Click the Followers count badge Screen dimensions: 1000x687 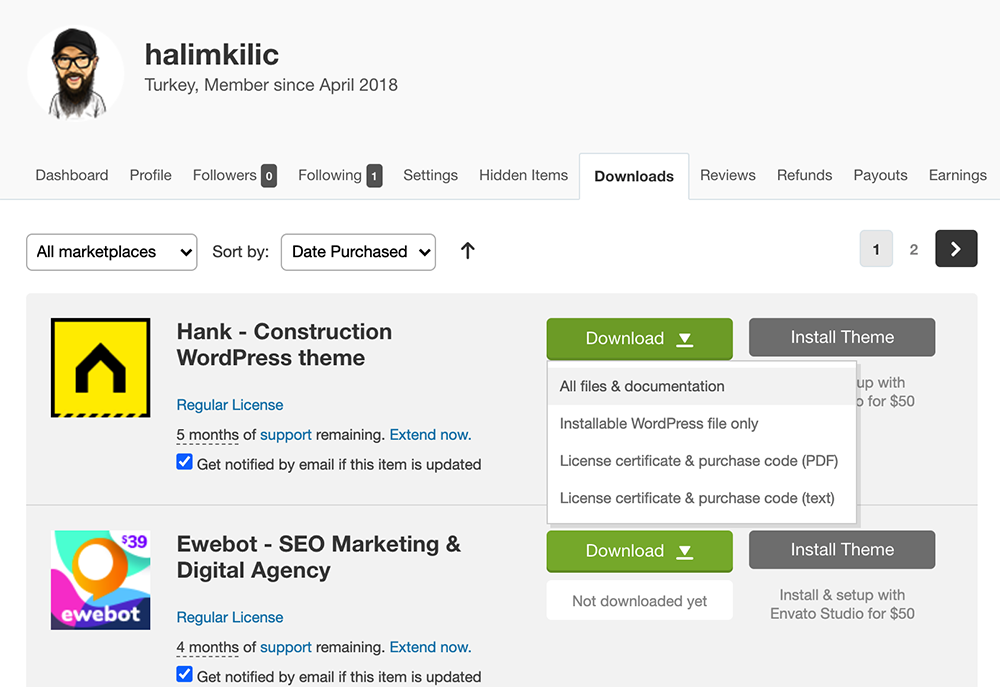(x=268, y=175)
